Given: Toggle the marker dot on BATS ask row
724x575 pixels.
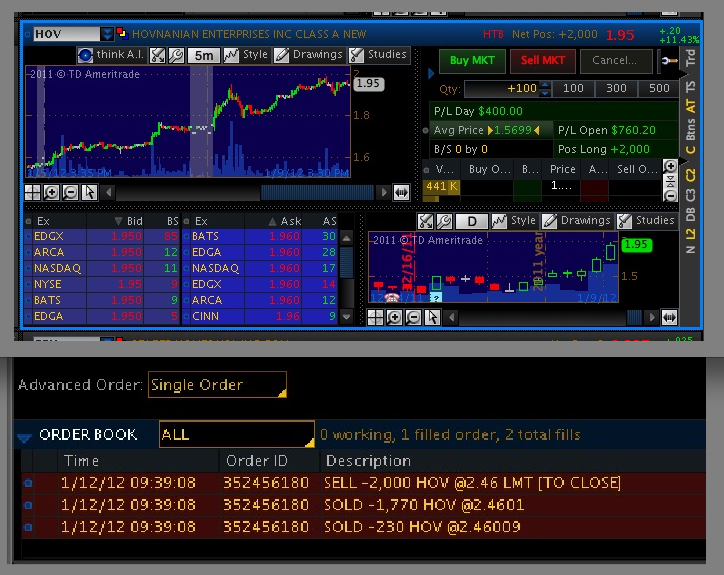Looking at the screenshot, I should coord(186,236).
